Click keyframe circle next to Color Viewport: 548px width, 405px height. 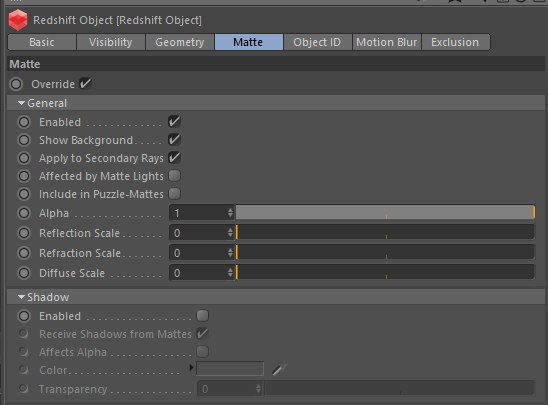tap(23, 369)
